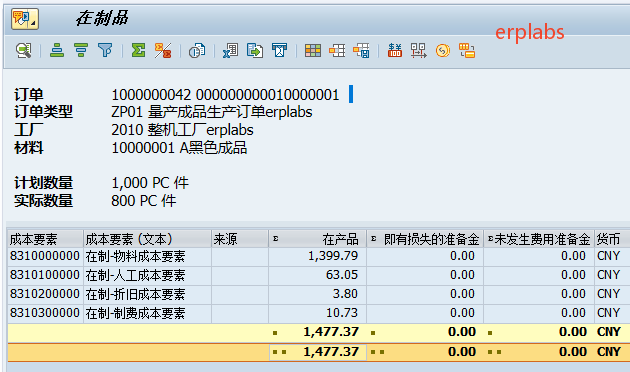The image size is (630, 372).
Task: Open the print preview icon
Action: pyautogui.click(x=197, y=51)
